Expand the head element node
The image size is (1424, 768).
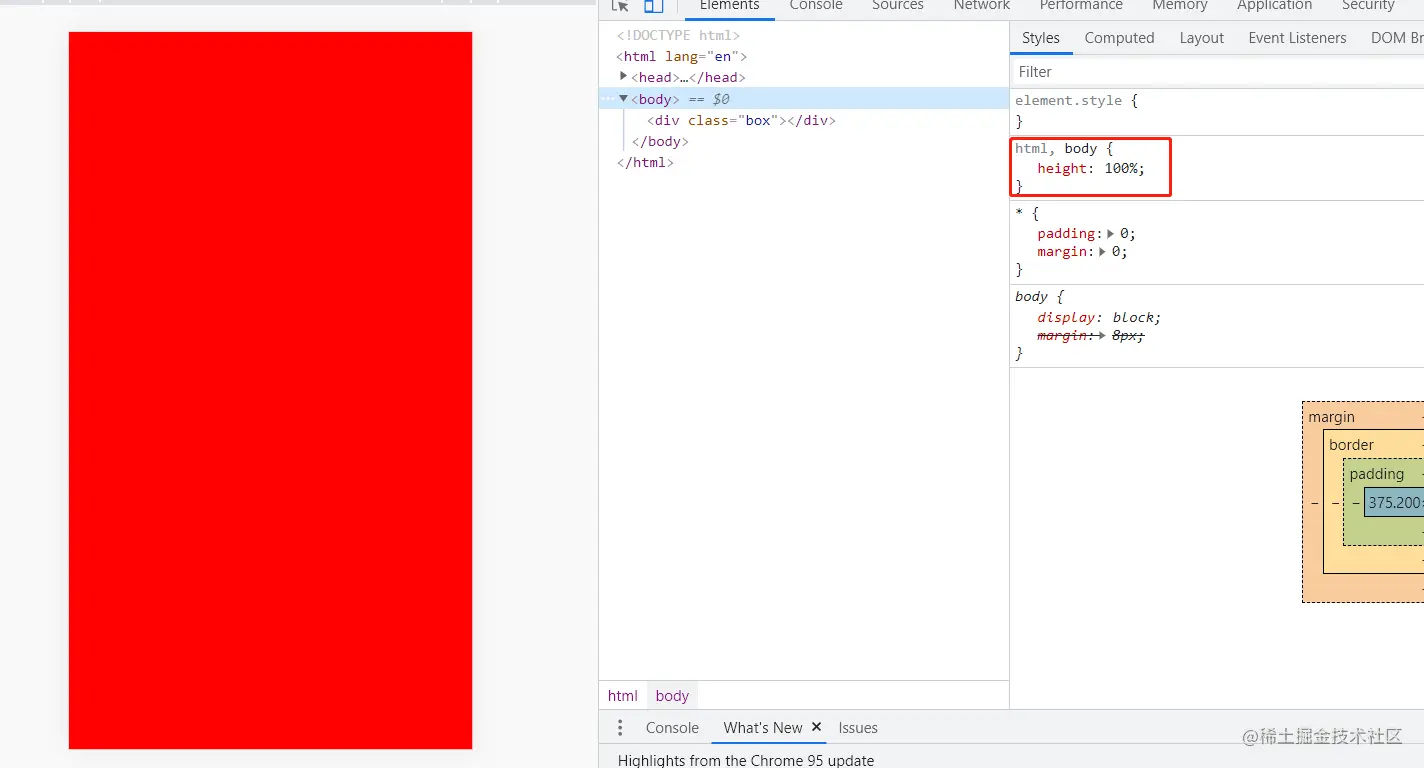pos(624,77)
